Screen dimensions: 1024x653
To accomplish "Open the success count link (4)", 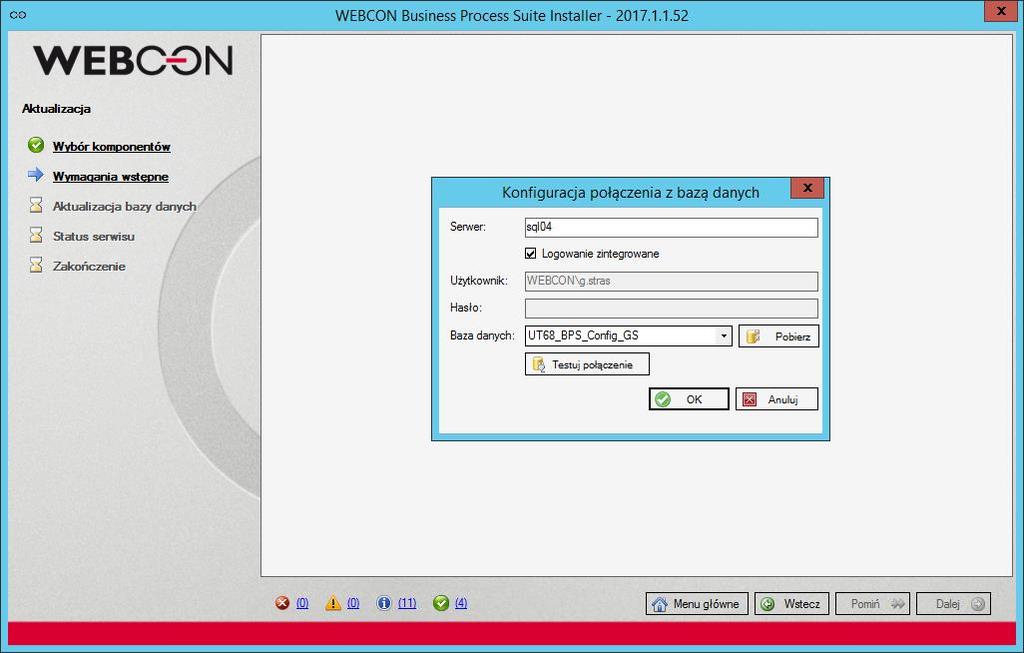I will click(461, 603).
